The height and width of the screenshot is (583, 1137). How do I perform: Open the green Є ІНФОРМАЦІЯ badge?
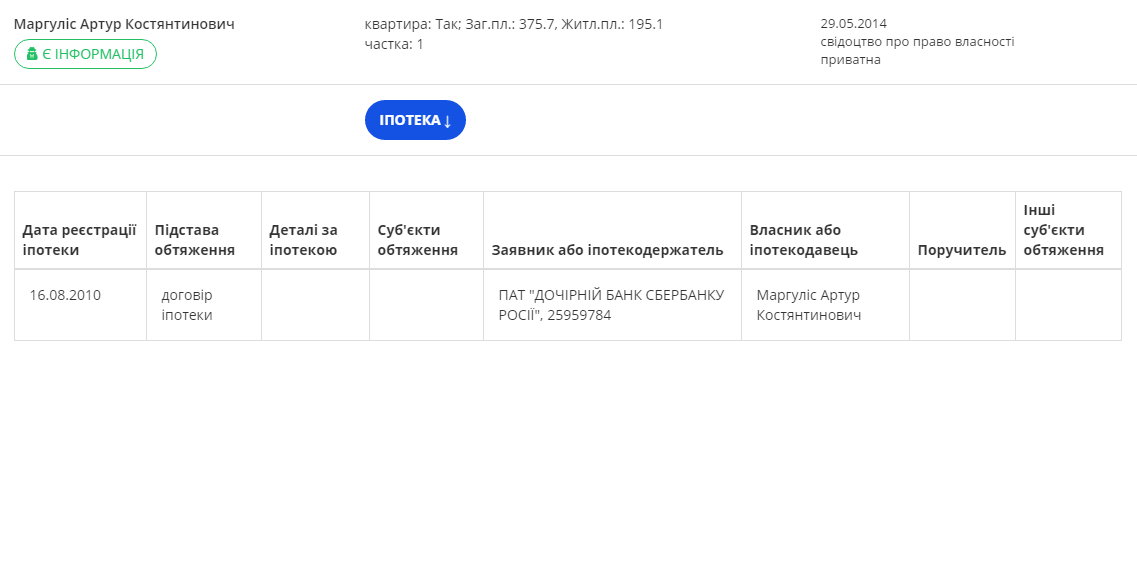click(86, 54)
